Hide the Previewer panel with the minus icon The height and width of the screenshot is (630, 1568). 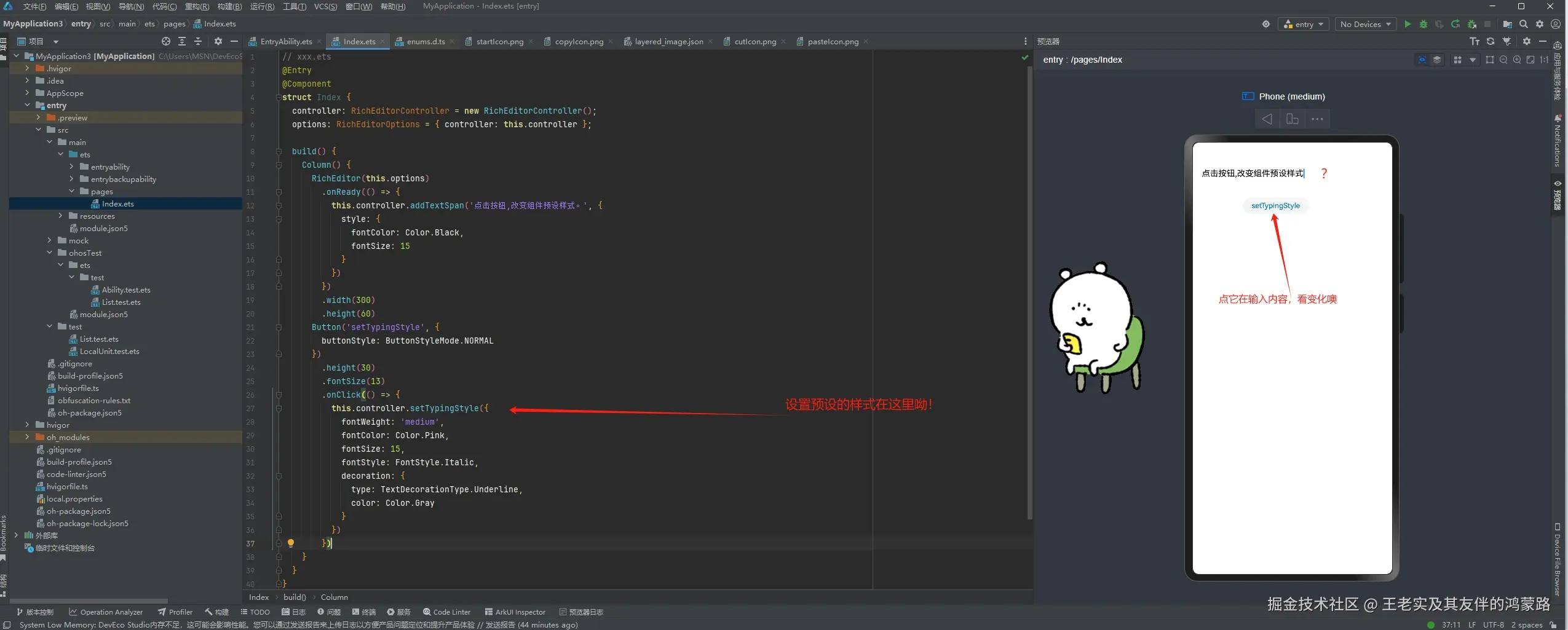(x=1543, y=41)
